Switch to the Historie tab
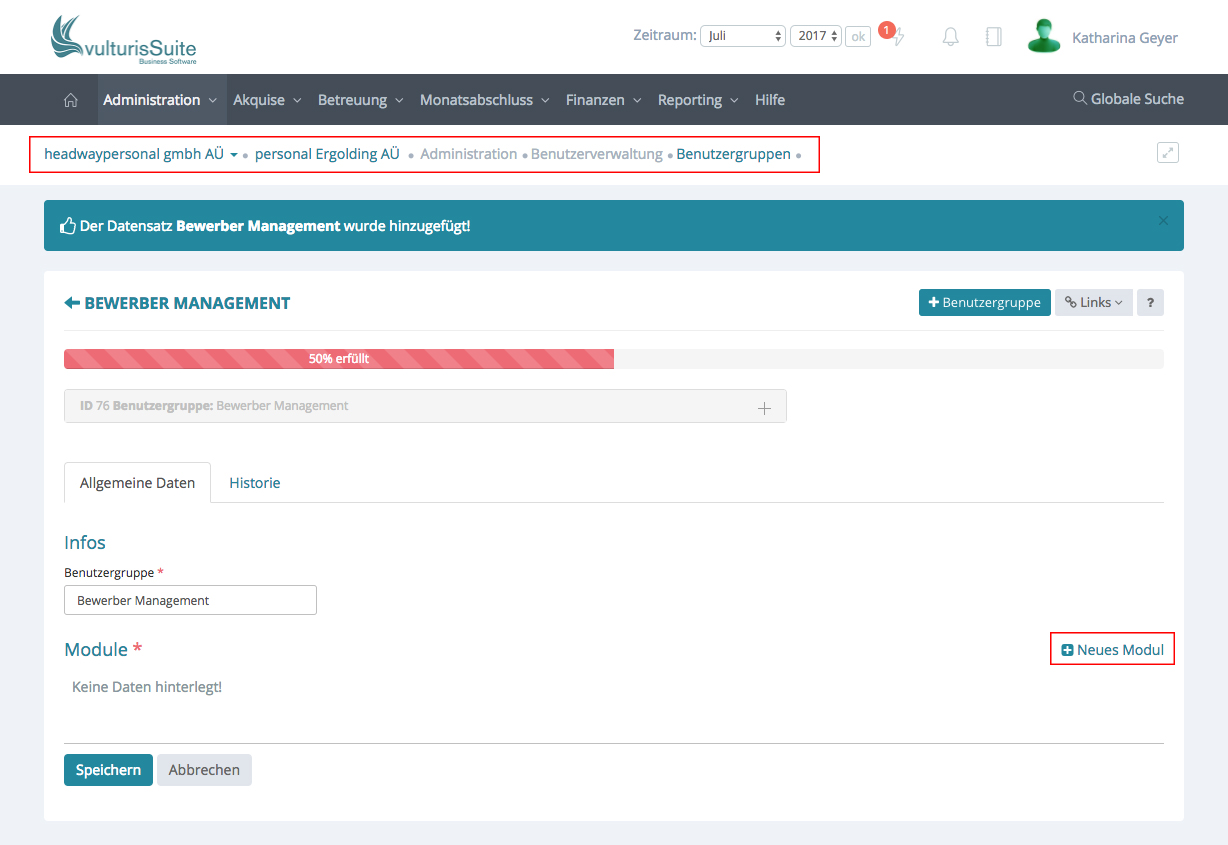Viewport: 1228px width, 845px height. click(255, 483)
